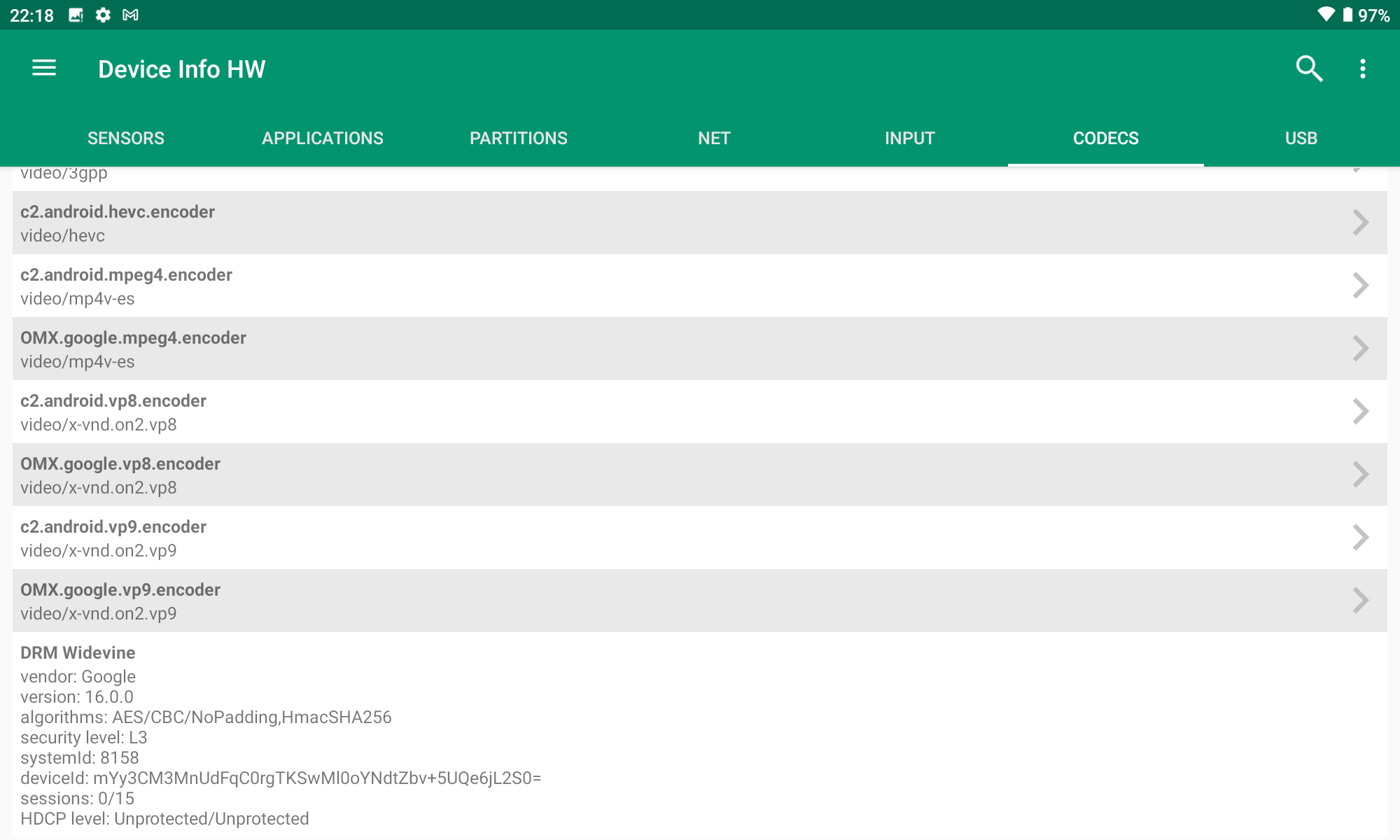Select the APPLICATIONS tab
This screenshot has height=840, width=1400.
322,138
